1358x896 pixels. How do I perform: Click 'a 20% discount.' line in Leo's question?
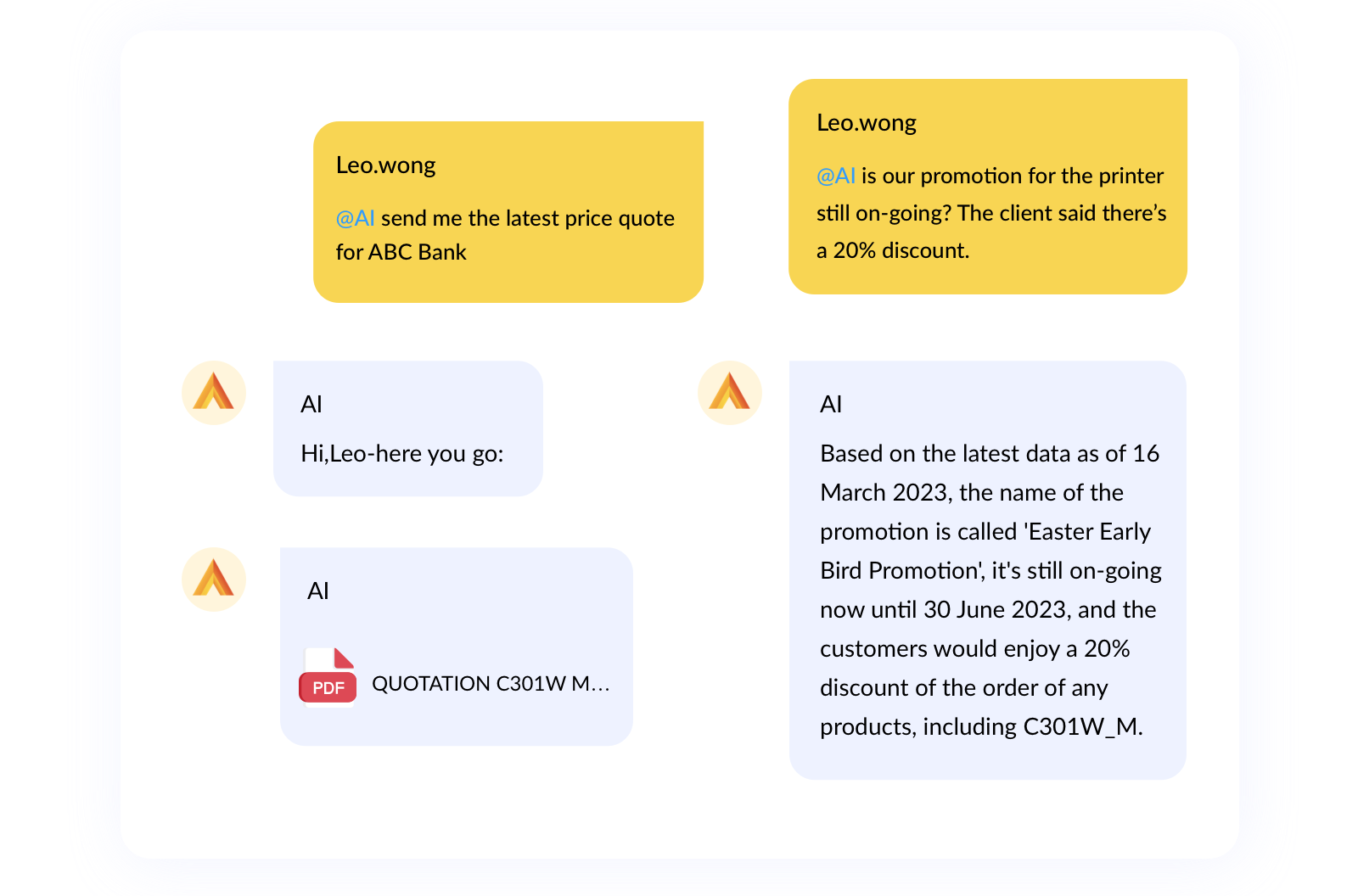pos(892,251)
